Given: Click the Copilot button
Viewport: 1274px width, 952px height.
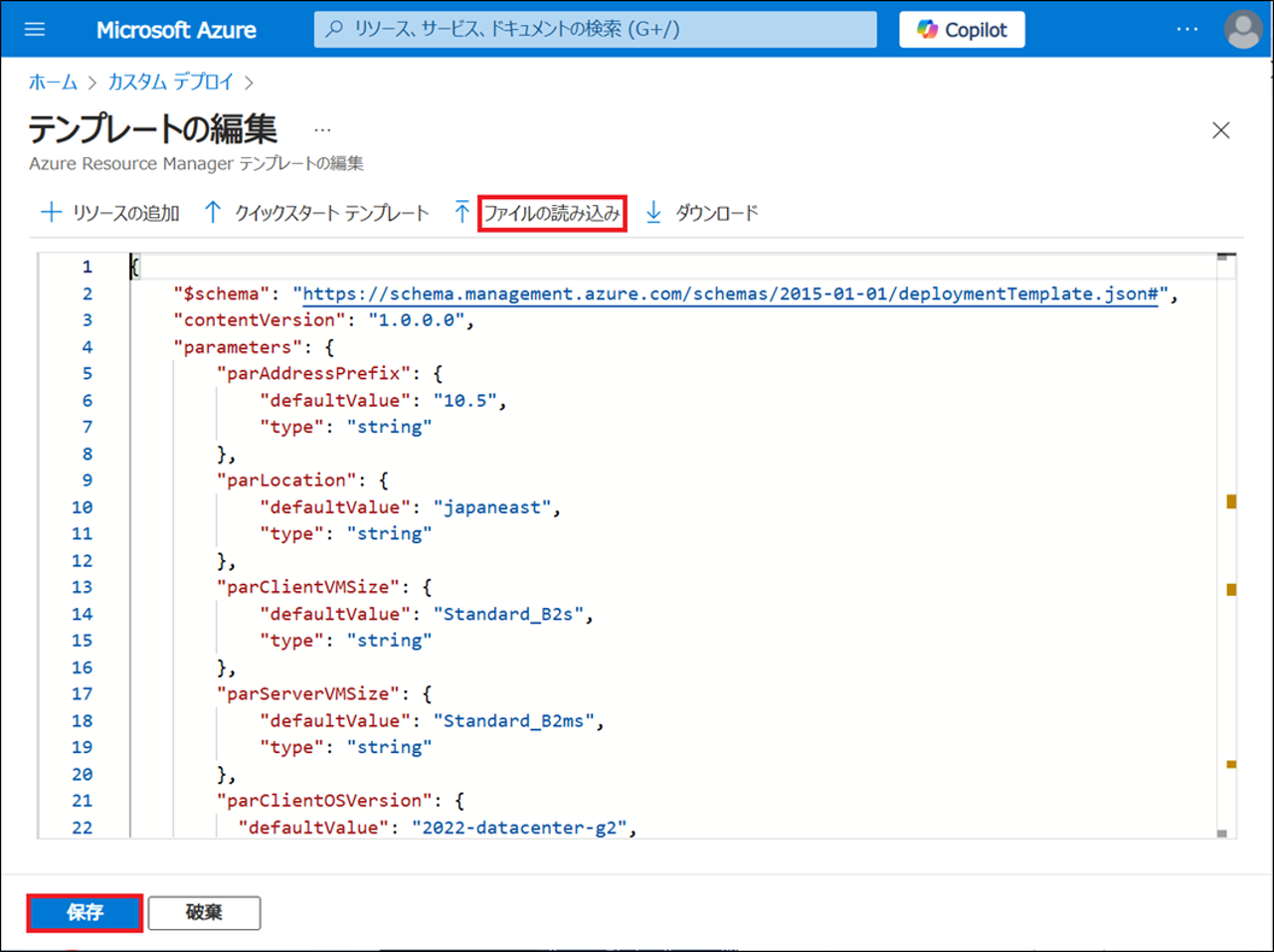Looking at the screenshot, I should point(962,30).
